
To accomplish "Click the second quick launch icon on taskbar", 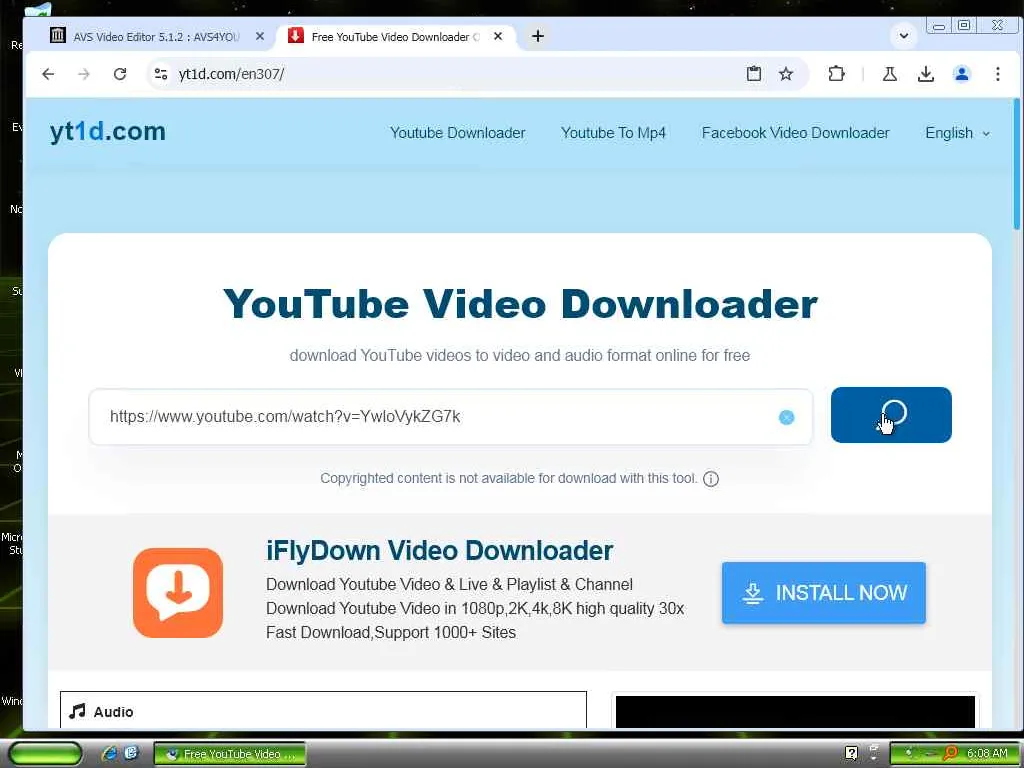I will coord(131,753).
